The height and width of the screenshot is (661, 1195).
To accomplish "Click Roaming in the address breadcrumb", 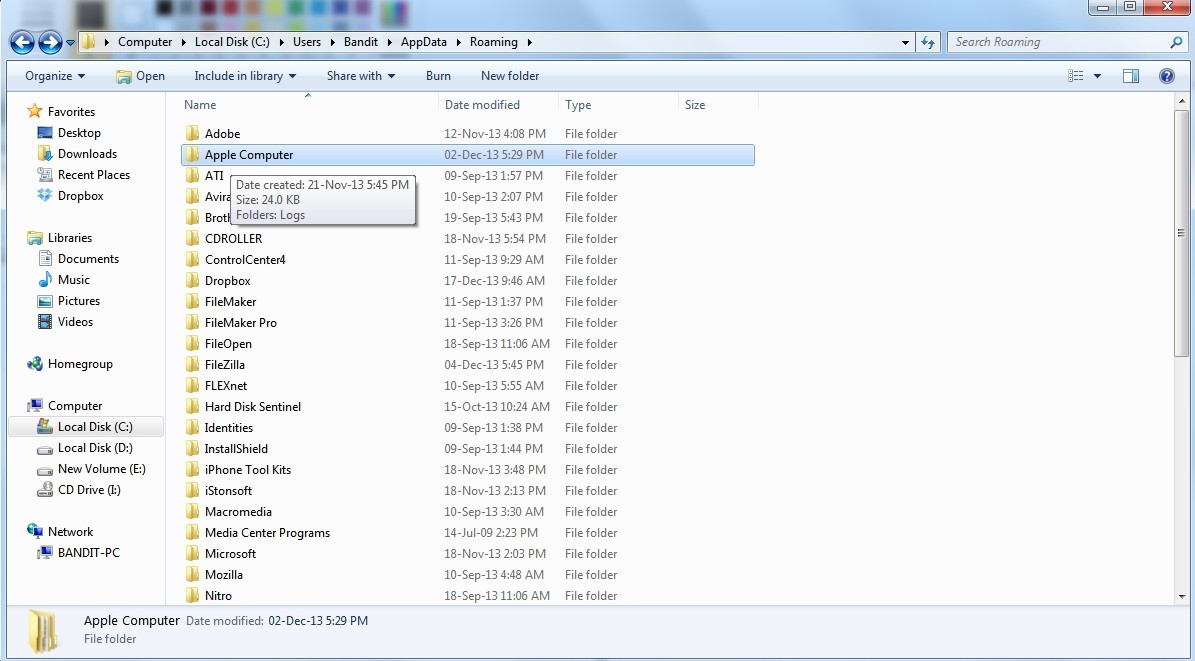I will pyautogui.click(x=494, y=42).
